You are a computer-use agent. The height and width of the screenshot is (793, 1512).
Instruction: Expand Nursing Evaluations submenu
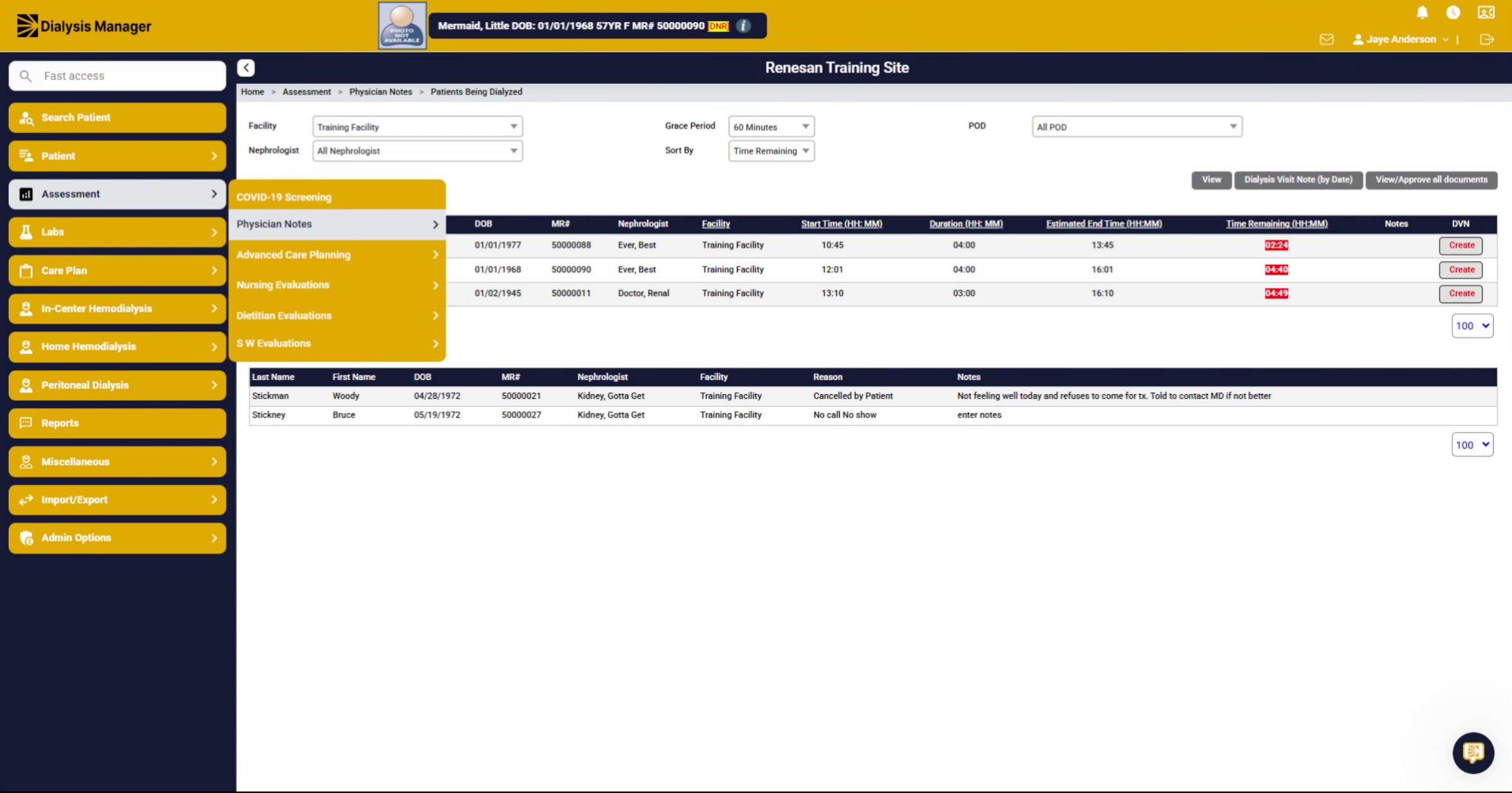(x=337, y=285)
